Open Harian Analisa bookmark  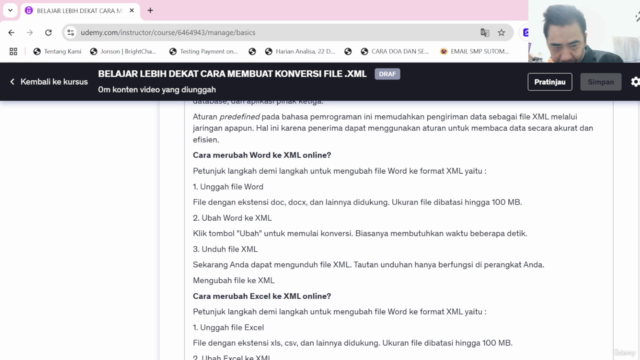coord(300,51)
